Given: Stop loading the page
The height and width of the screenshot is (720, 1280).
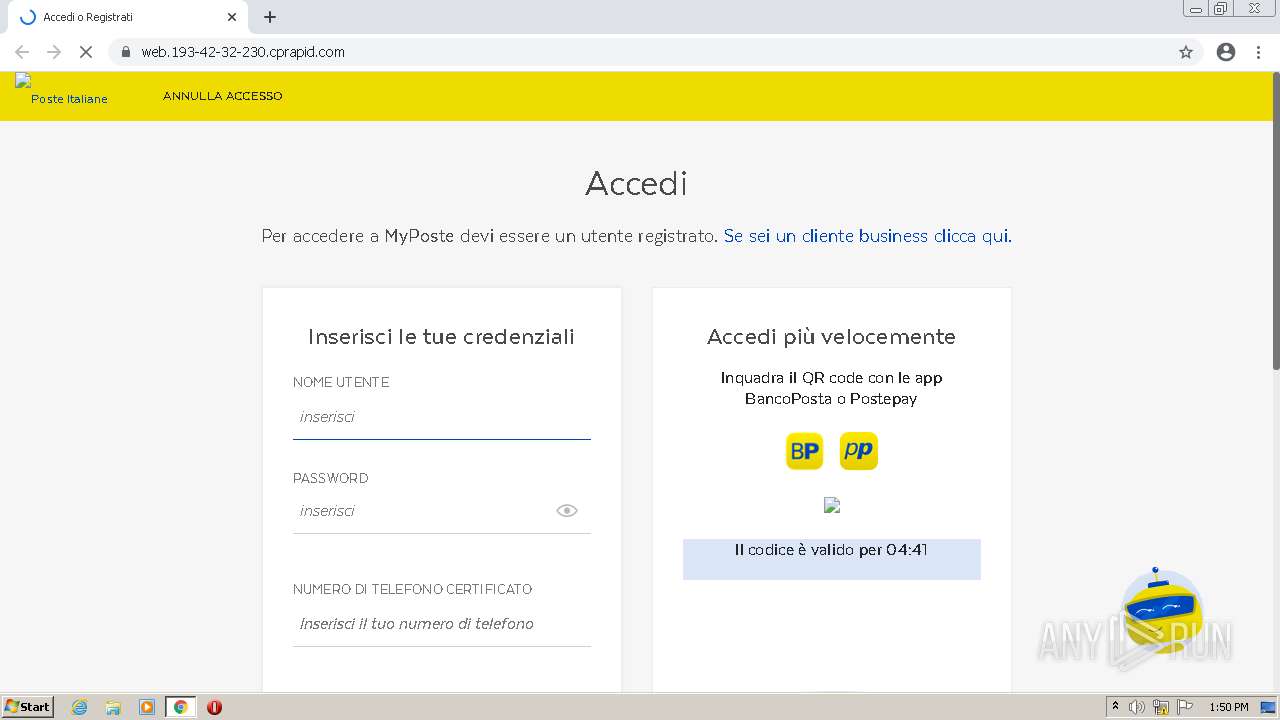Looking at the screenshot, I should (86, 52).
